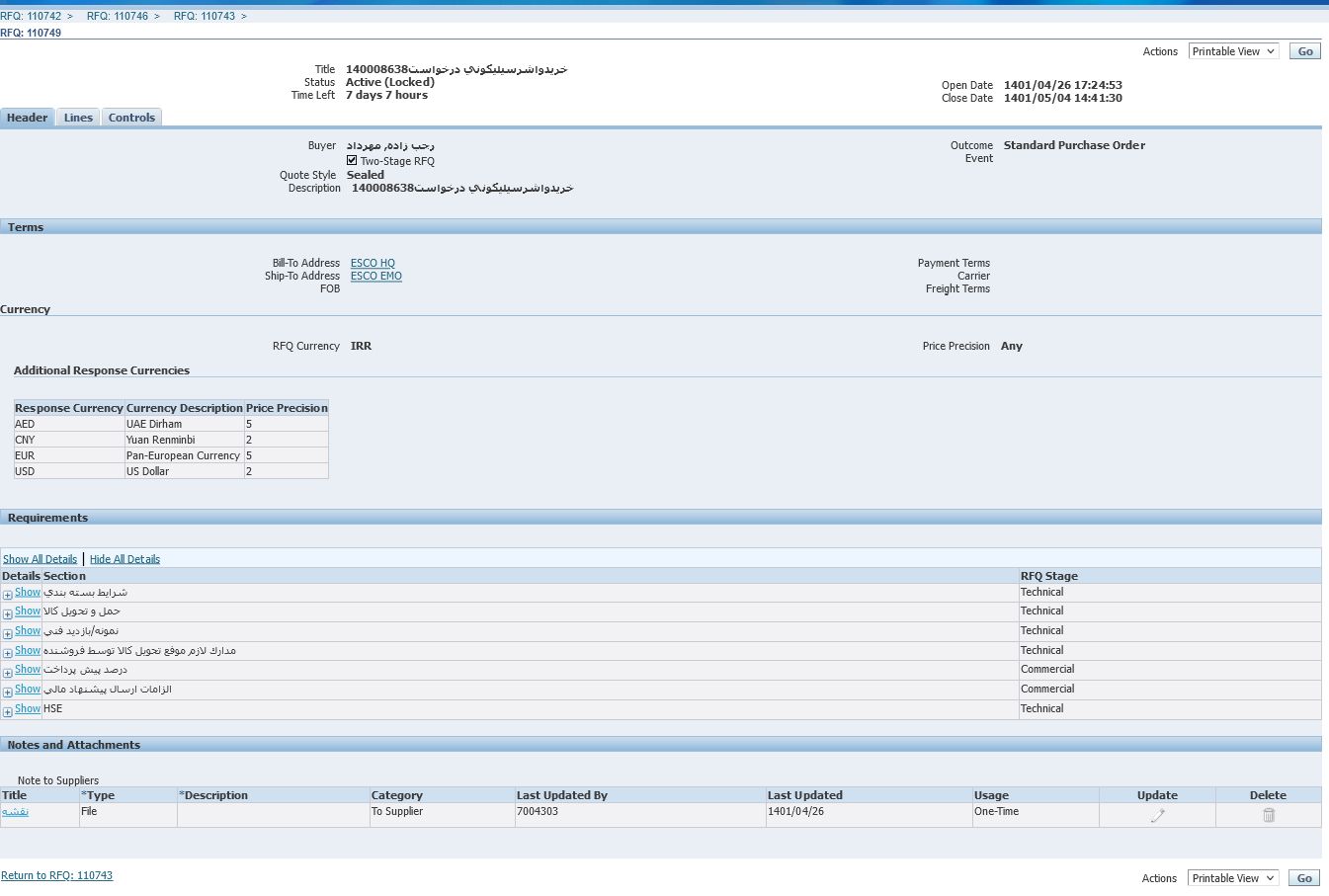Click plus icon beside نمونه/بازديد فني row
This screenshot has width=1329, height=896.
point(7,633)
